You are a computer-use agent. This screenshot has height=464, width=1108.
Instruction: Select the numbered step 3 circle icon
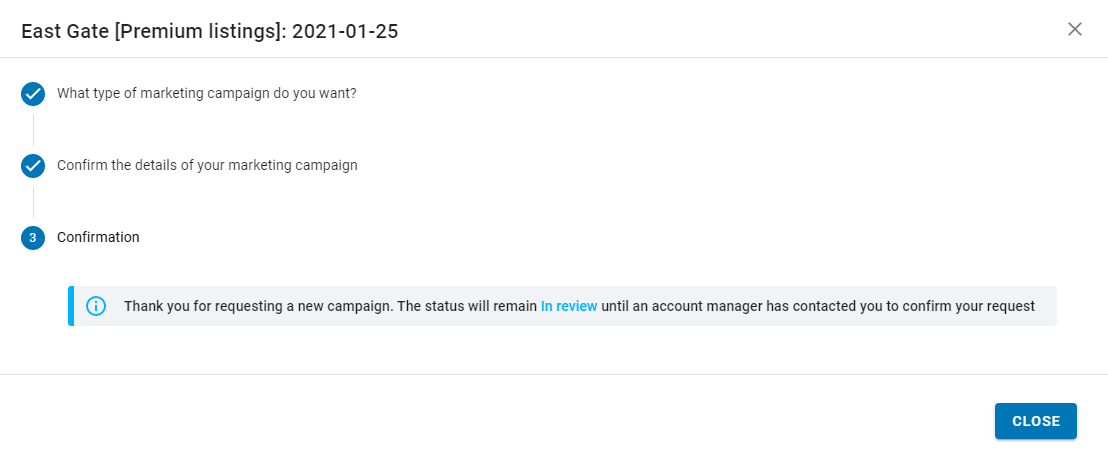click(x=33, y=238)
